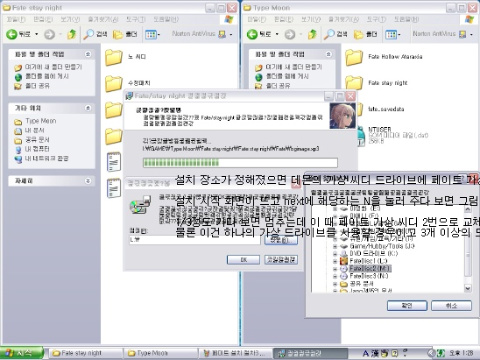Viewport: 480px width, 360px height.
Task: Select the 노 시디 folder
Action: pos(126,57)
